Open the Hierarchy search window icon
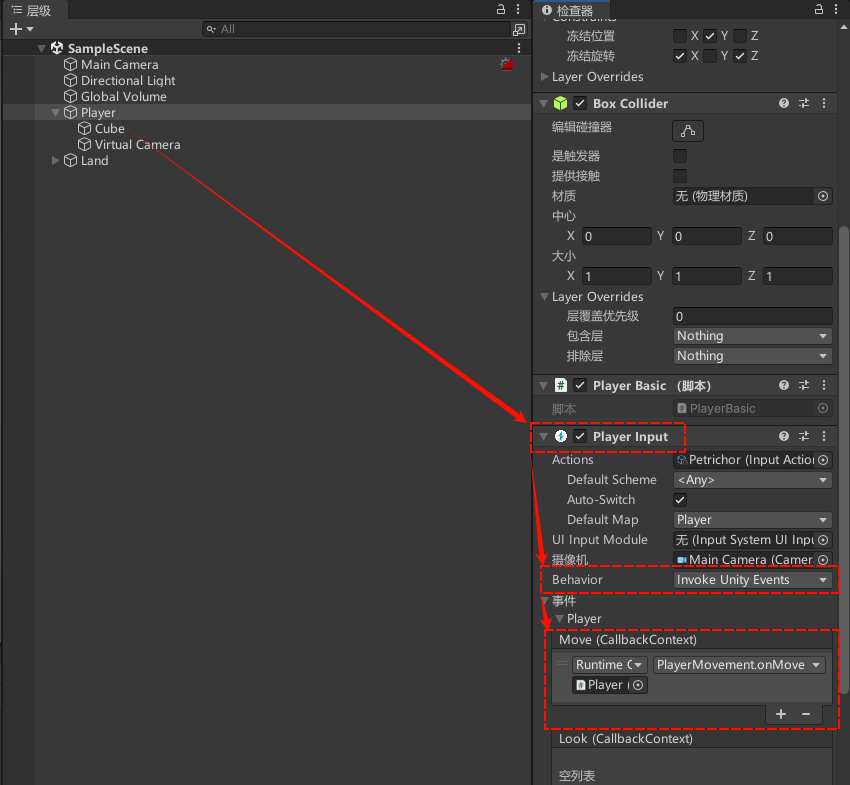This screenshot has height=785, width=850. click(519, 29)
